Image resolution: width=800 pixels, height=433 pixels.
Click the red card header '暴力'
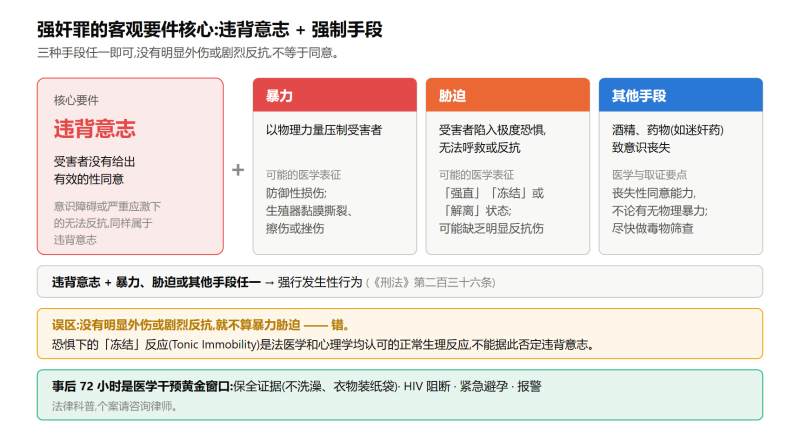(335, 95)
